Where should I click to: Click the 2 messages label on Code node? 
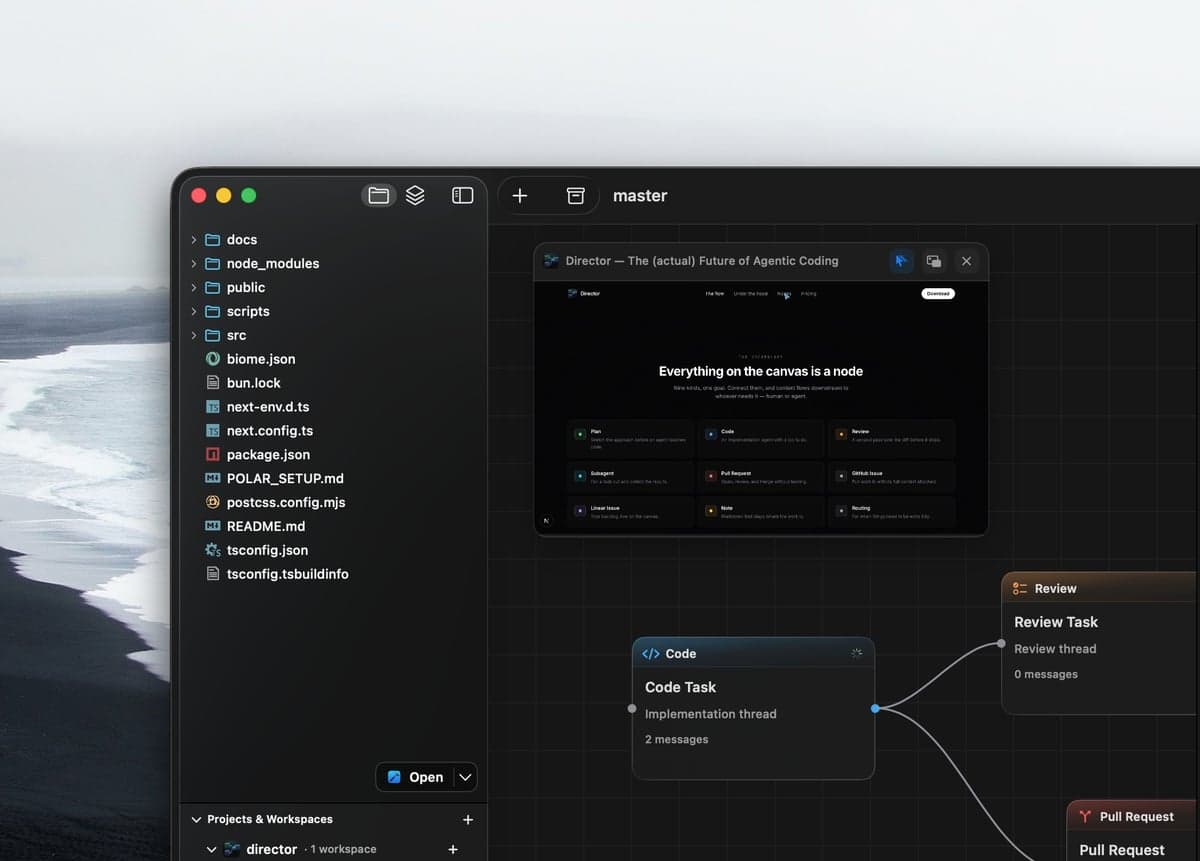677,740
